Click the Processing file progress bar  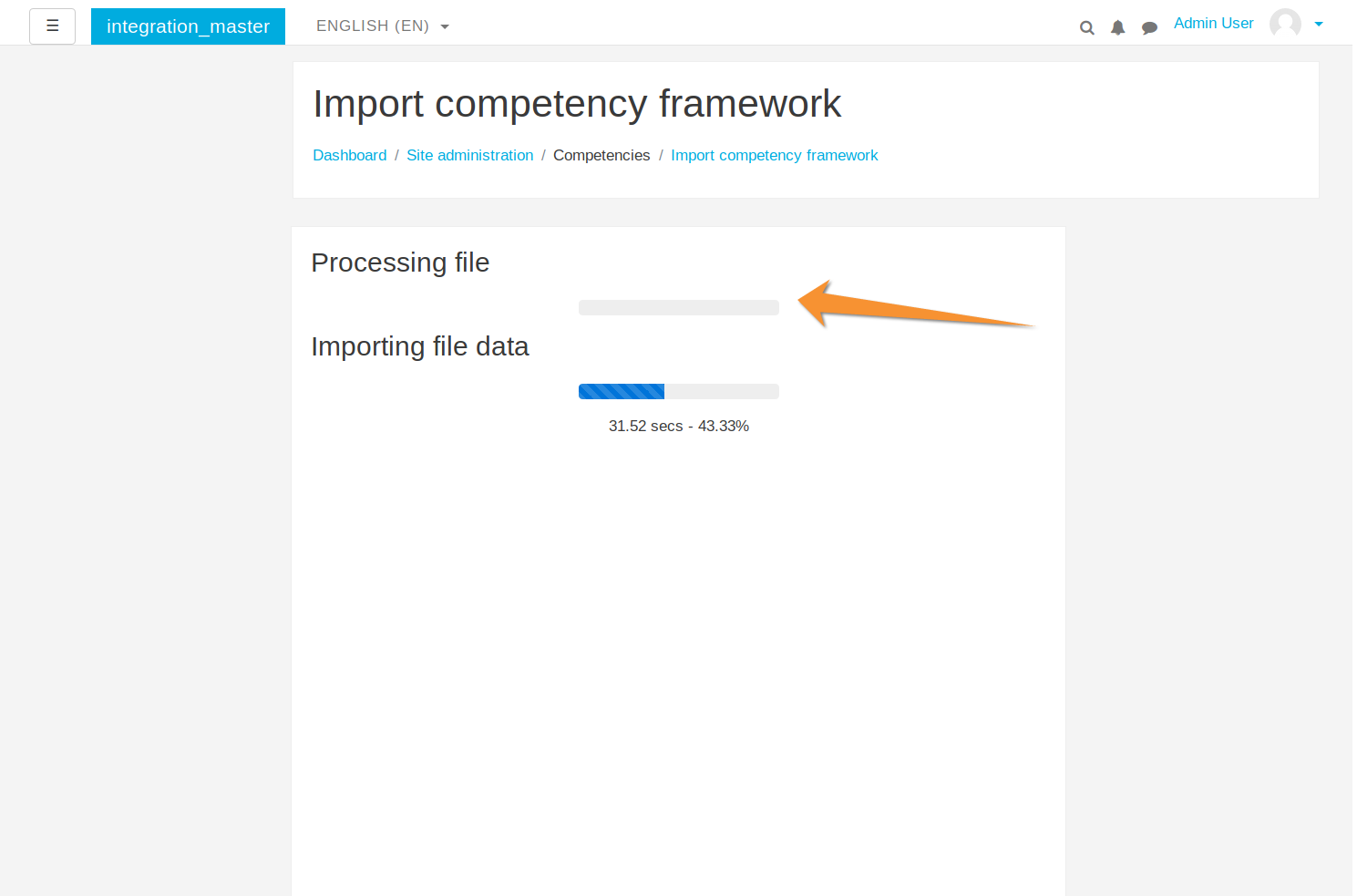coord(679,308)
